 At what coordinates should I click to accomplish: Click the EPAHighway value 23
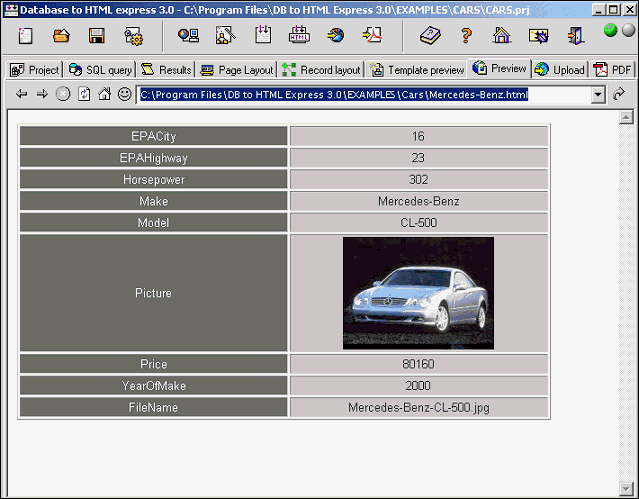[x=419, y=158]
